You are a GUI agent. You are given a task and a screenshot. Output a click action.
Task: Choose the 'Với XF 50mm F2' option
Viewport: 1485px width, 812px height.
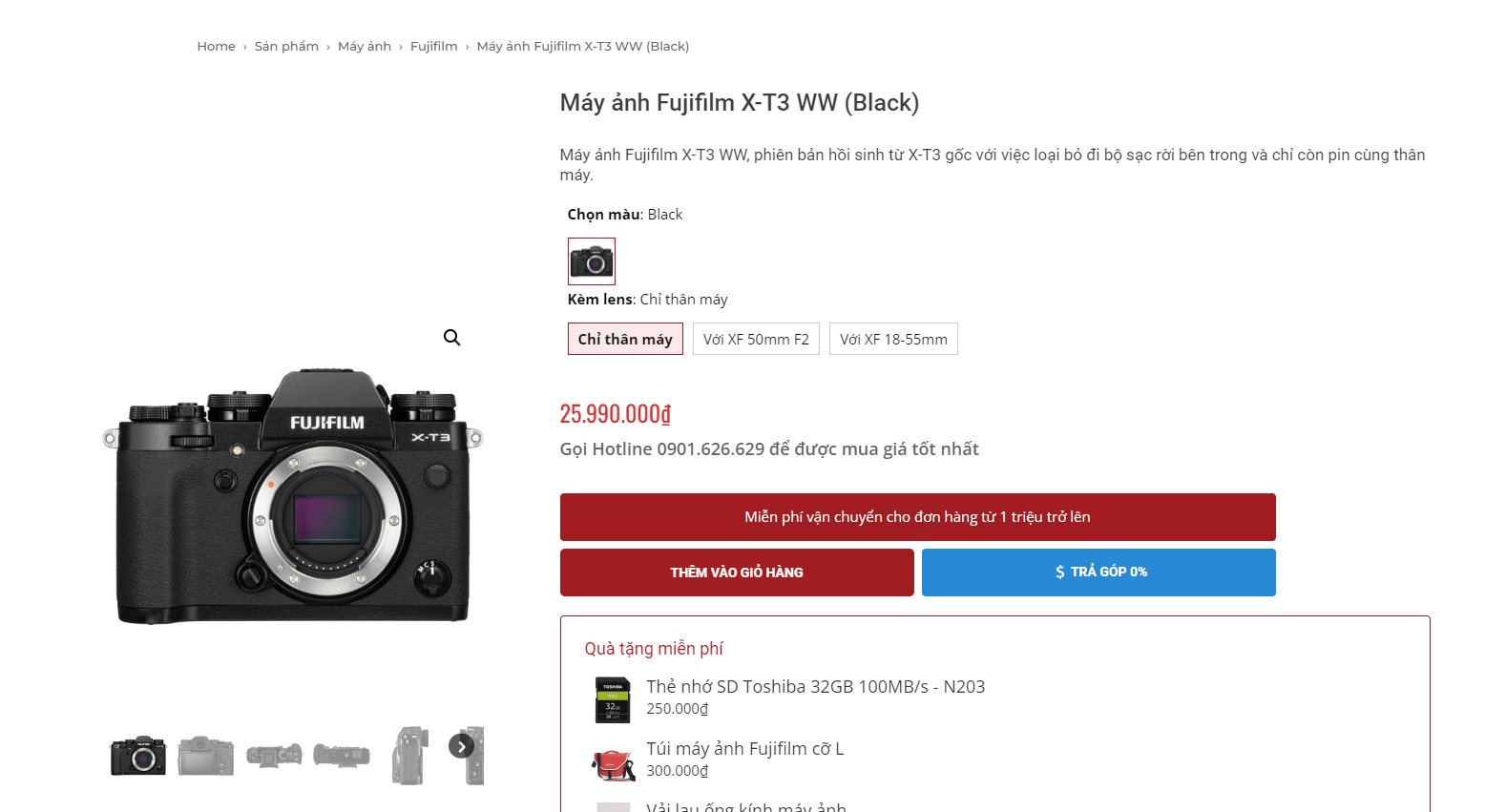pyautogui.click(x=756, y=340)
